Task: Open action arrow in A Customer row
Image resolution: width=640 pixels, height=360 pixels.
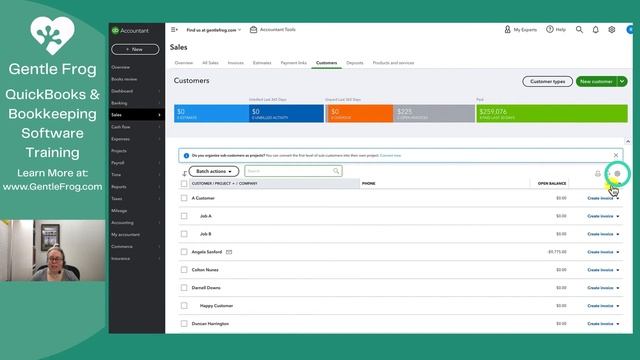Action: pos(618,198)
